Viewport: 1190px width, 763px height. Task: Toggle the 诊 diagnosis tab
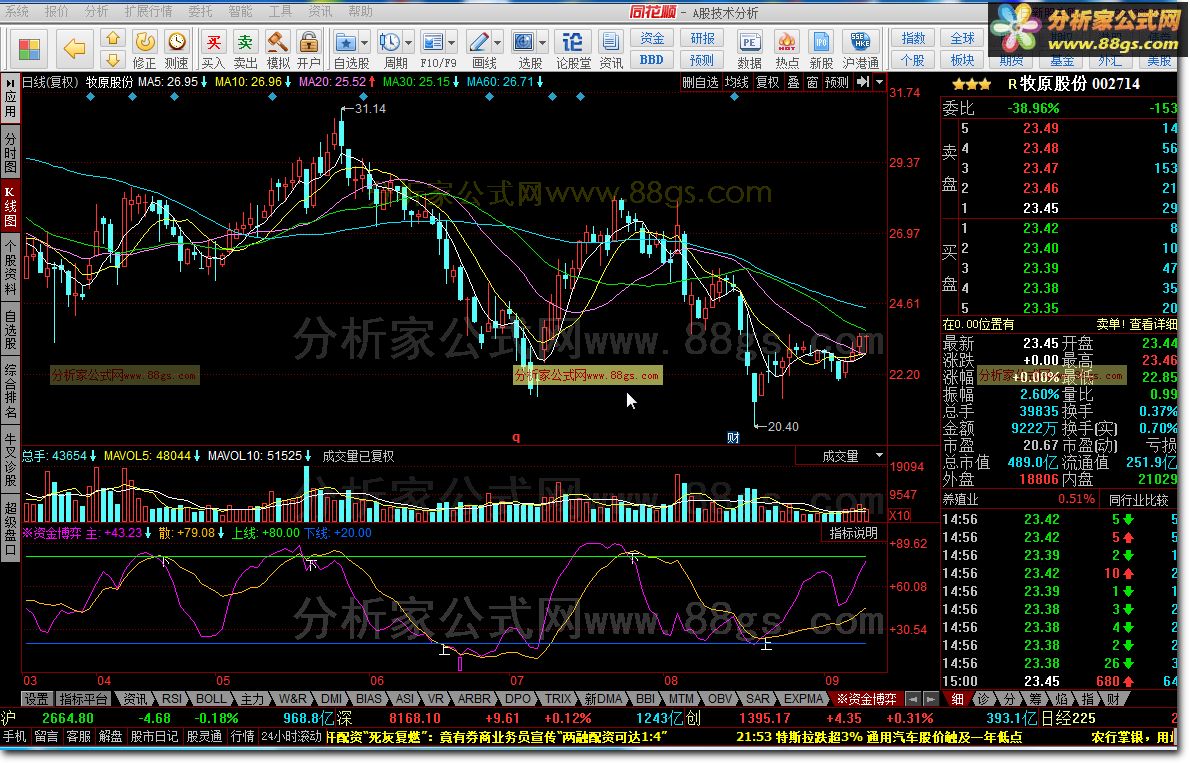pyautogui.click(x=984, y=699)
